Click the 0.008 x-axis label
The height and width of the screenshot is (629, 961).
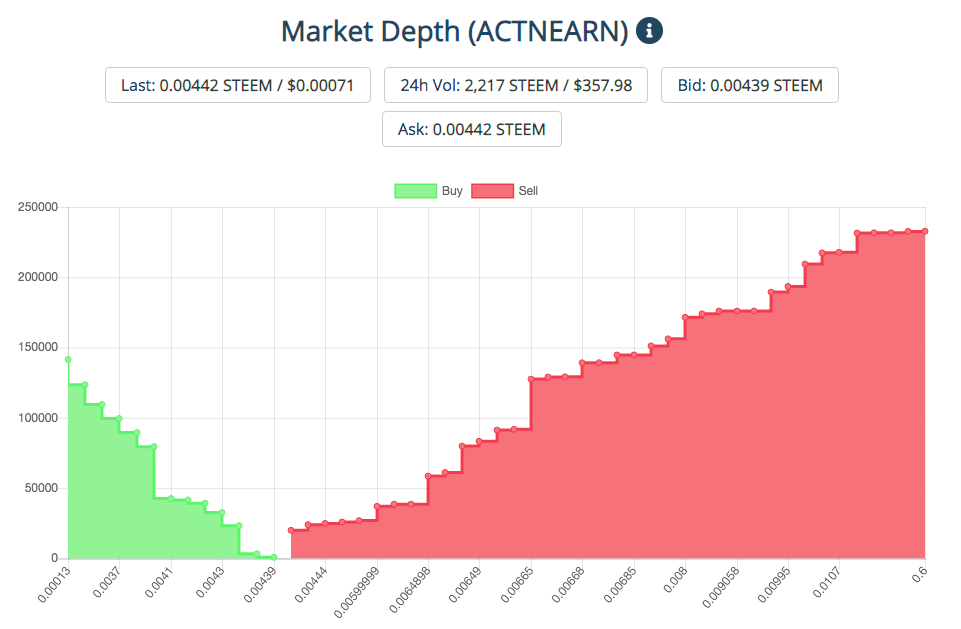point(675,580)
